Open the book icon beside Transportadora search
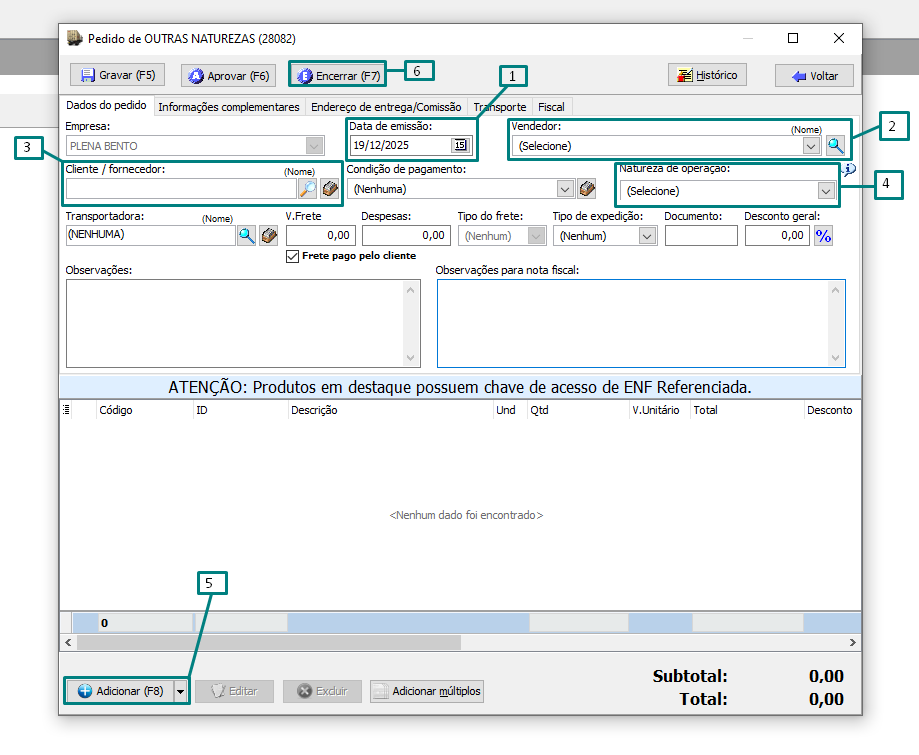Image resolution: width=919 pixels, height=755 pixels. pyautogui.click(x=268, y=235)
